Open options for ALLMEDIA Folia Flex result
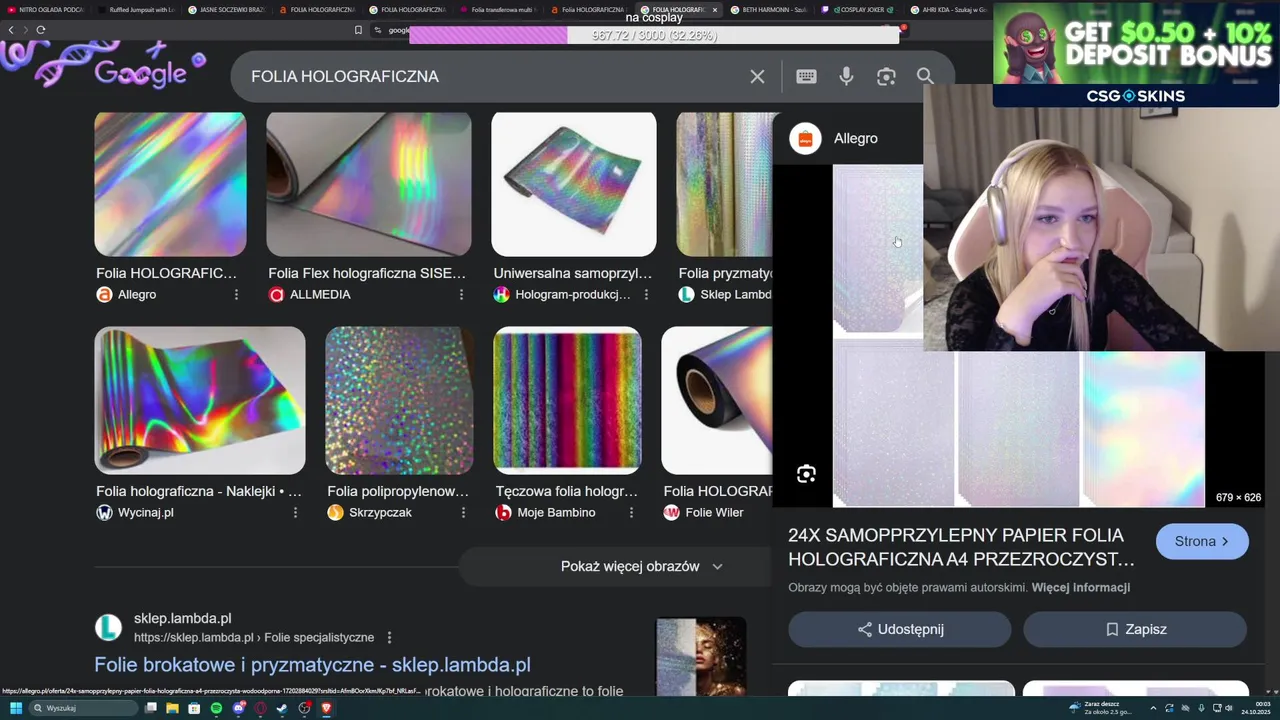 coord(461,294)
